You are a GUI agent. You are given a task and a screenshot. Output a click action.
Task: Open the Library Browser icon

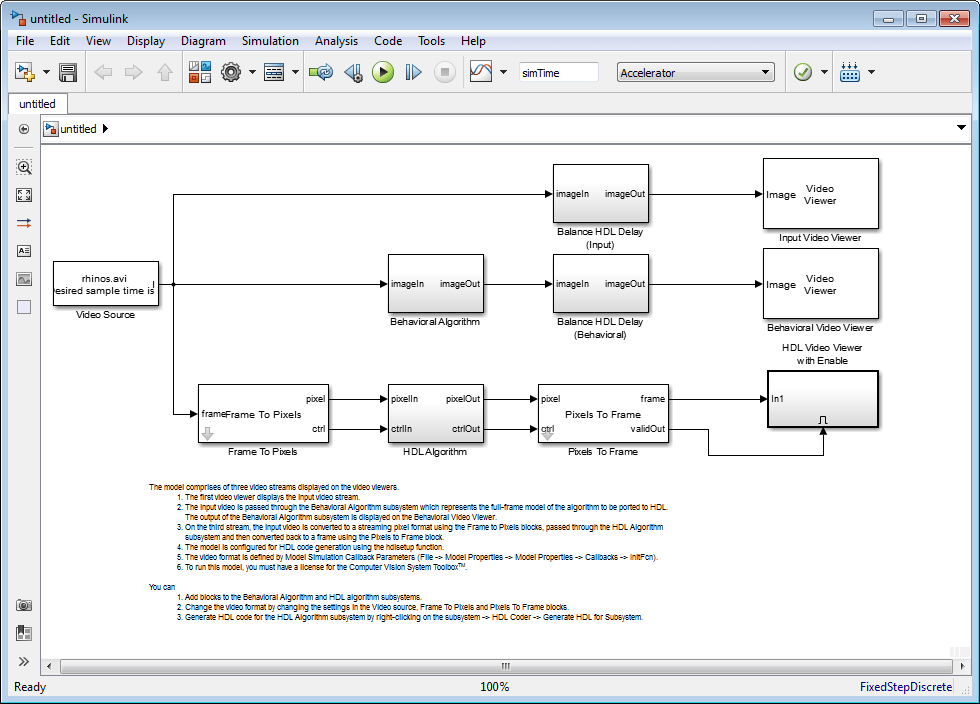200,72
